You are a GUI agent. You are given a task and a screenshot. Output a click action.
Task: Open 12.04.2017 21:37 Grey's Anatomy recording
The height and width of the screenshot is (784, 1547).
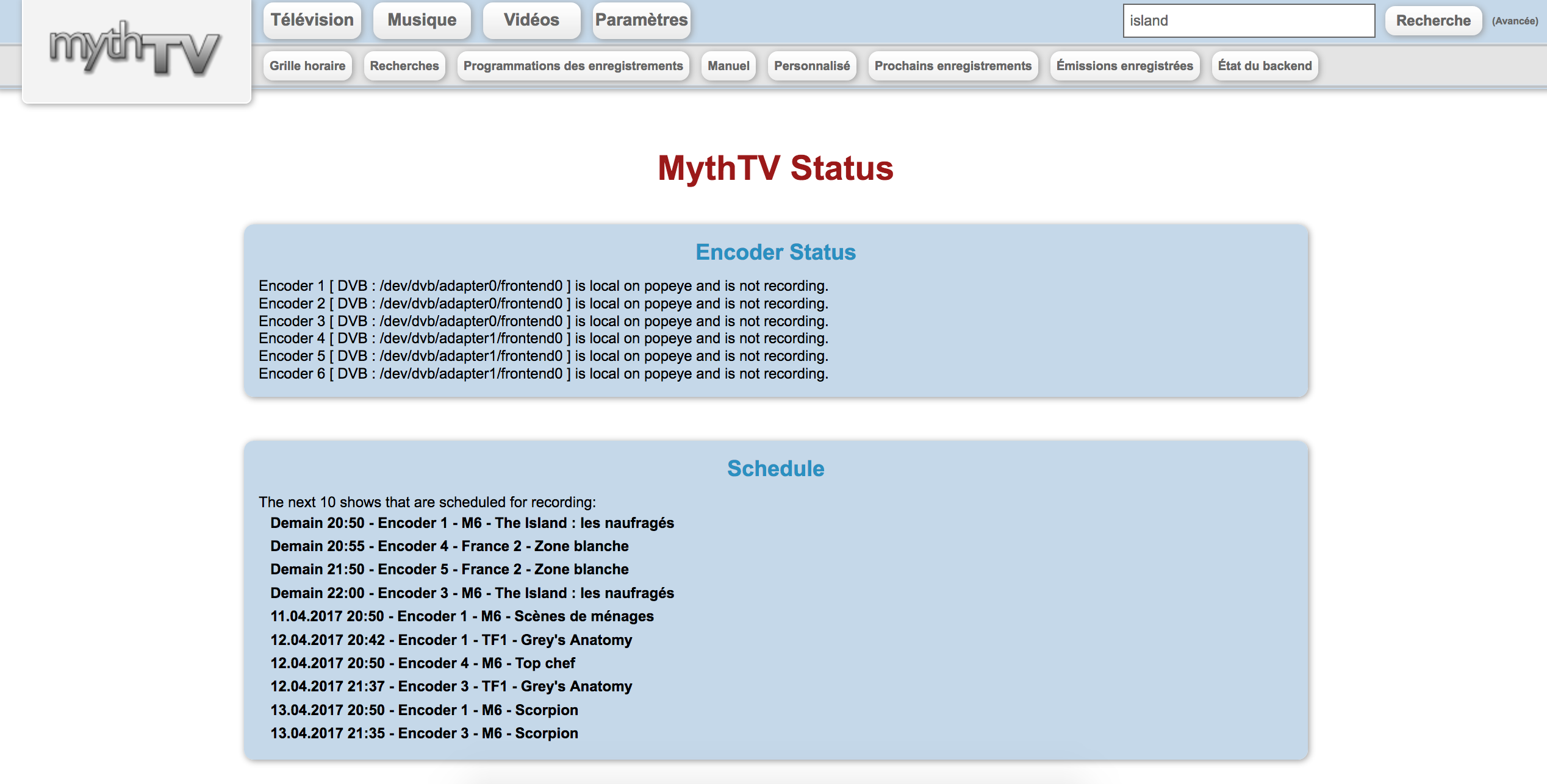[x=451, y=686]
